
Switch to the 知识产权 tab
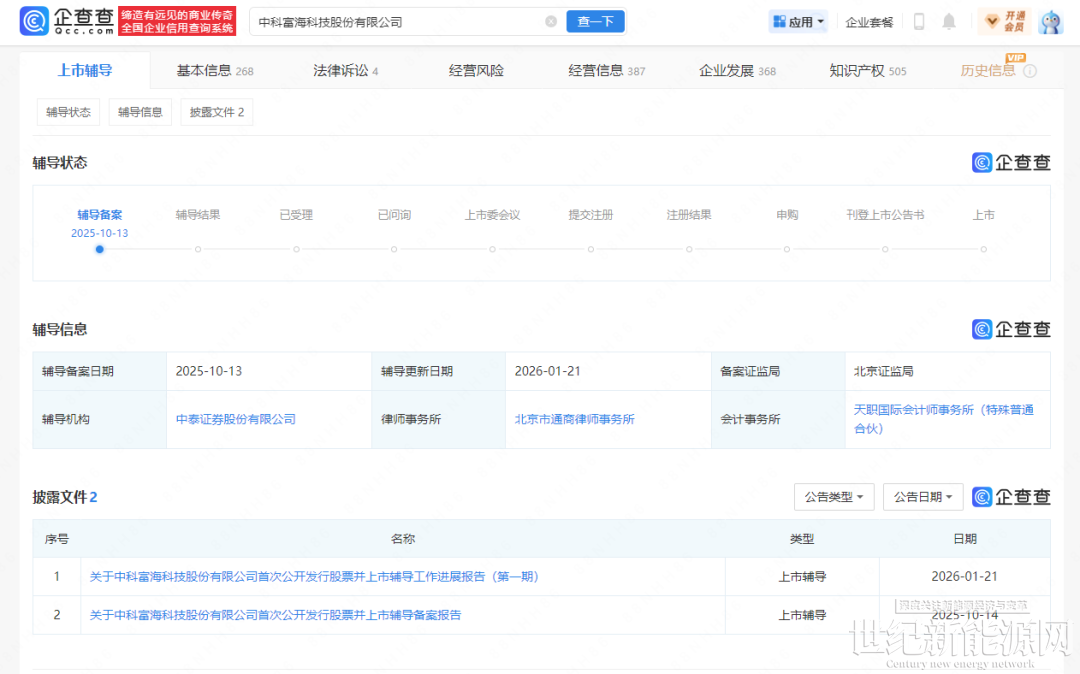[867, 71]
